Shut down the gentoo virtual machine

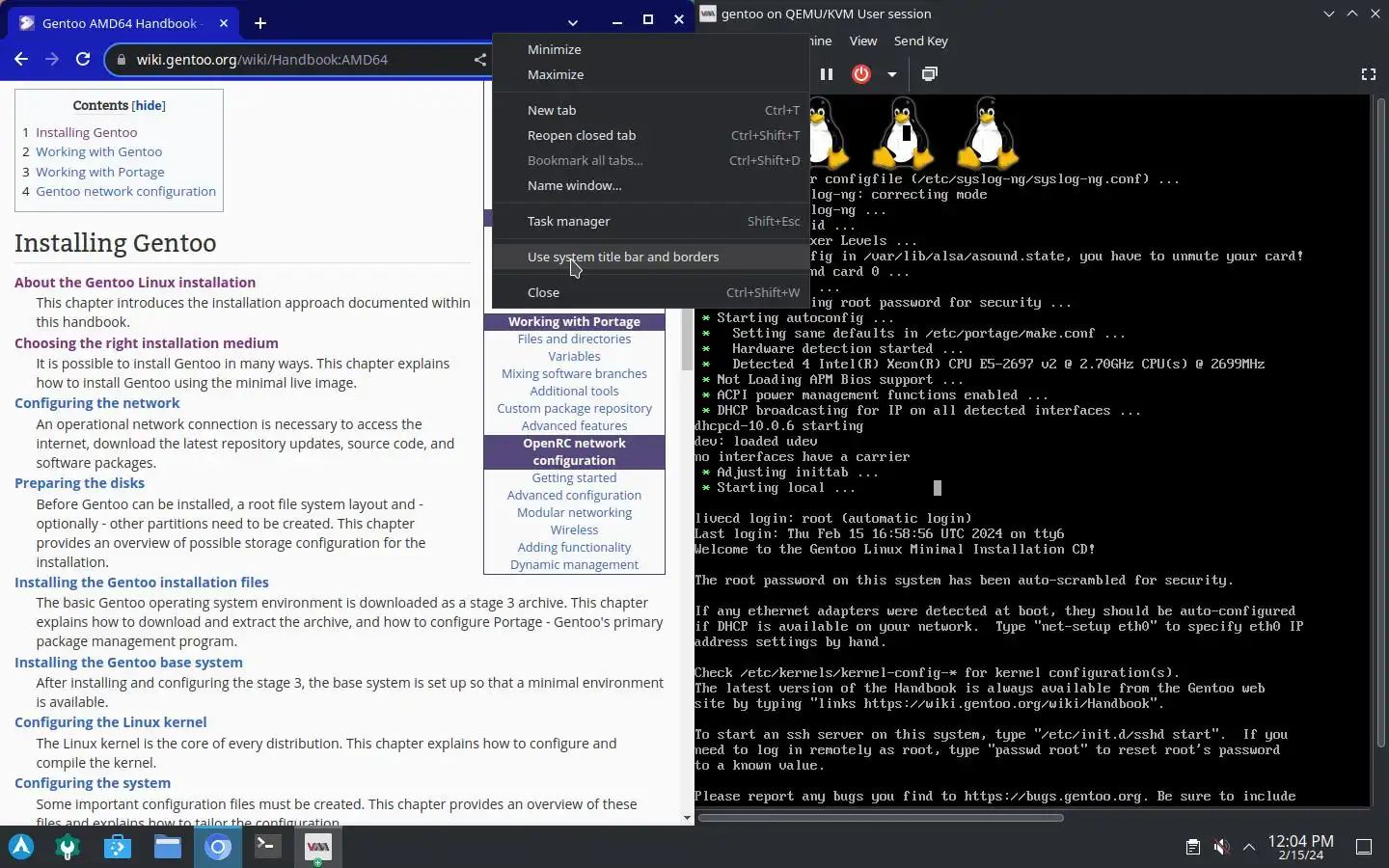[861, 74]
